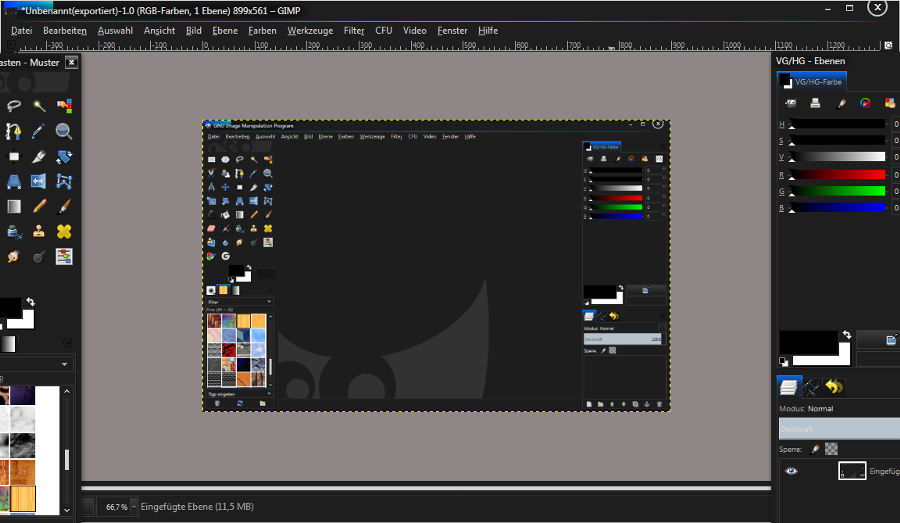This screenshot has height=523, width=900.
Task: Select the Flip tool in toolbox
Action: [40, 181]
